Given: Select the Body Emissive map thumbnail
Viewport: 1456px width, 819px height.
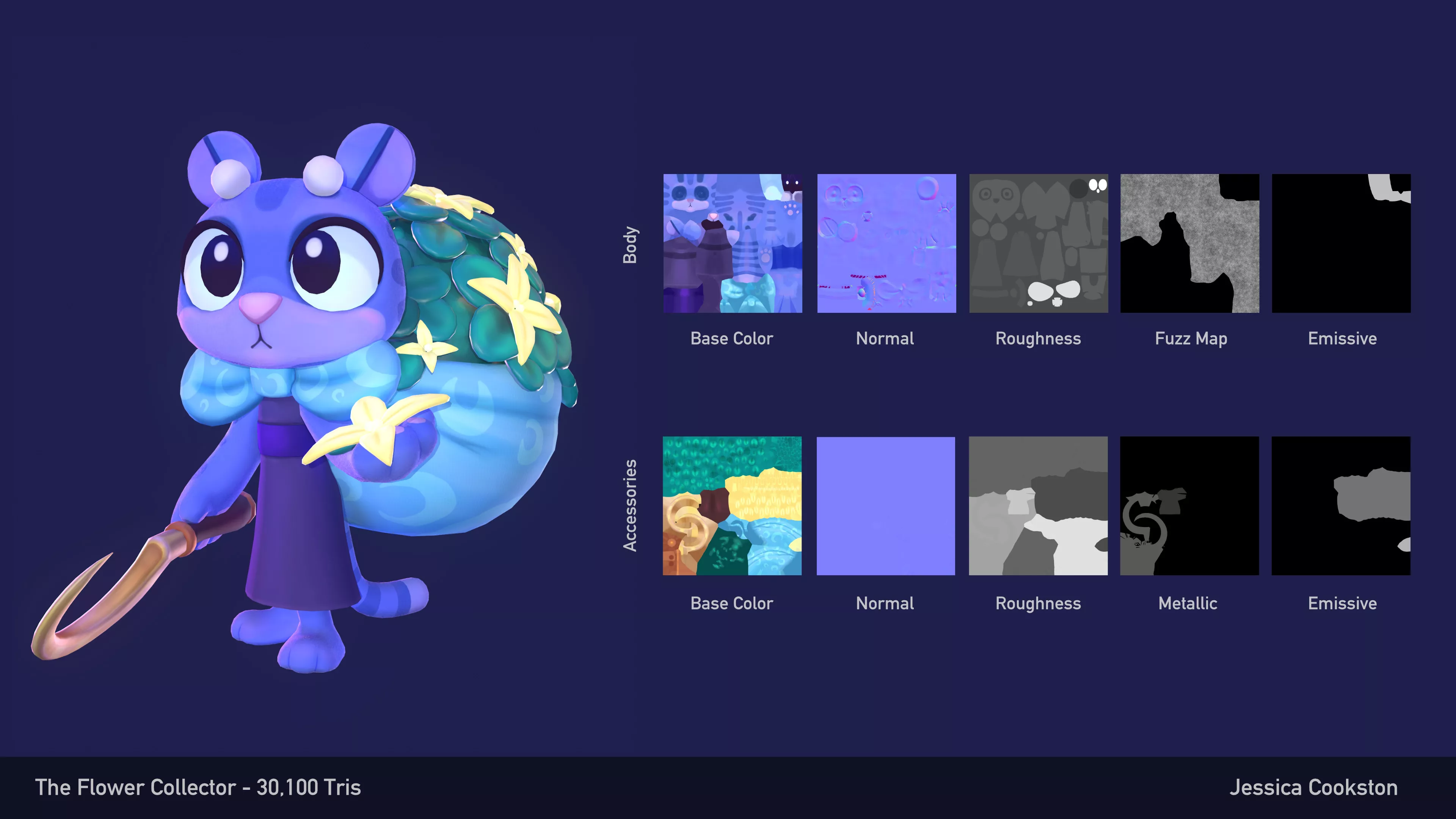Looking at the screenshot, I should [1341, 243].
